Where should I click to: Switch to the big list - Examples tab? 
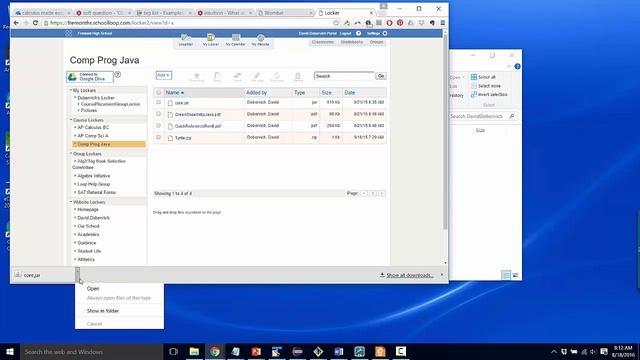pos(163,13)
